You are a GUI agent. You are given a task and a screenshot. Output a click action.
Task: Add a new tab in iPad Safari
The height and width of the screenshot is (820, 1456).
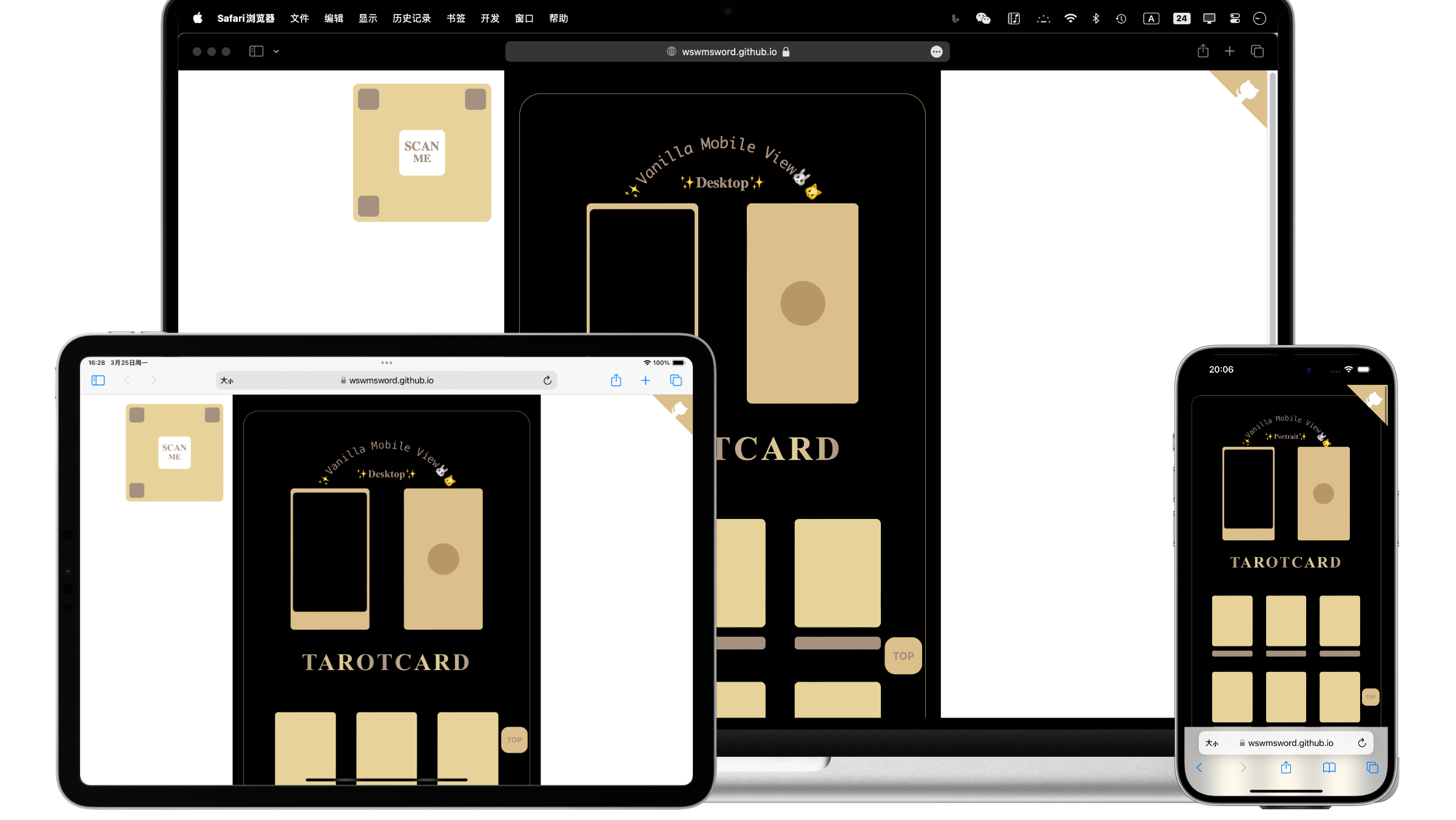pyautogui.click(x=645, y=381)
